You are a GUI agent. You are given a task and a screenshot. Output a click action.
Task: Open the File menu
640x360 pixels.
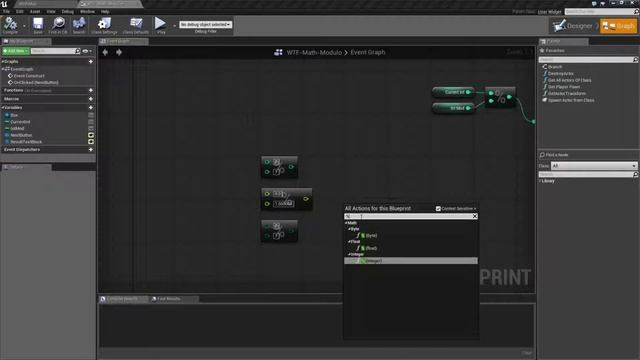coord(6,11)
